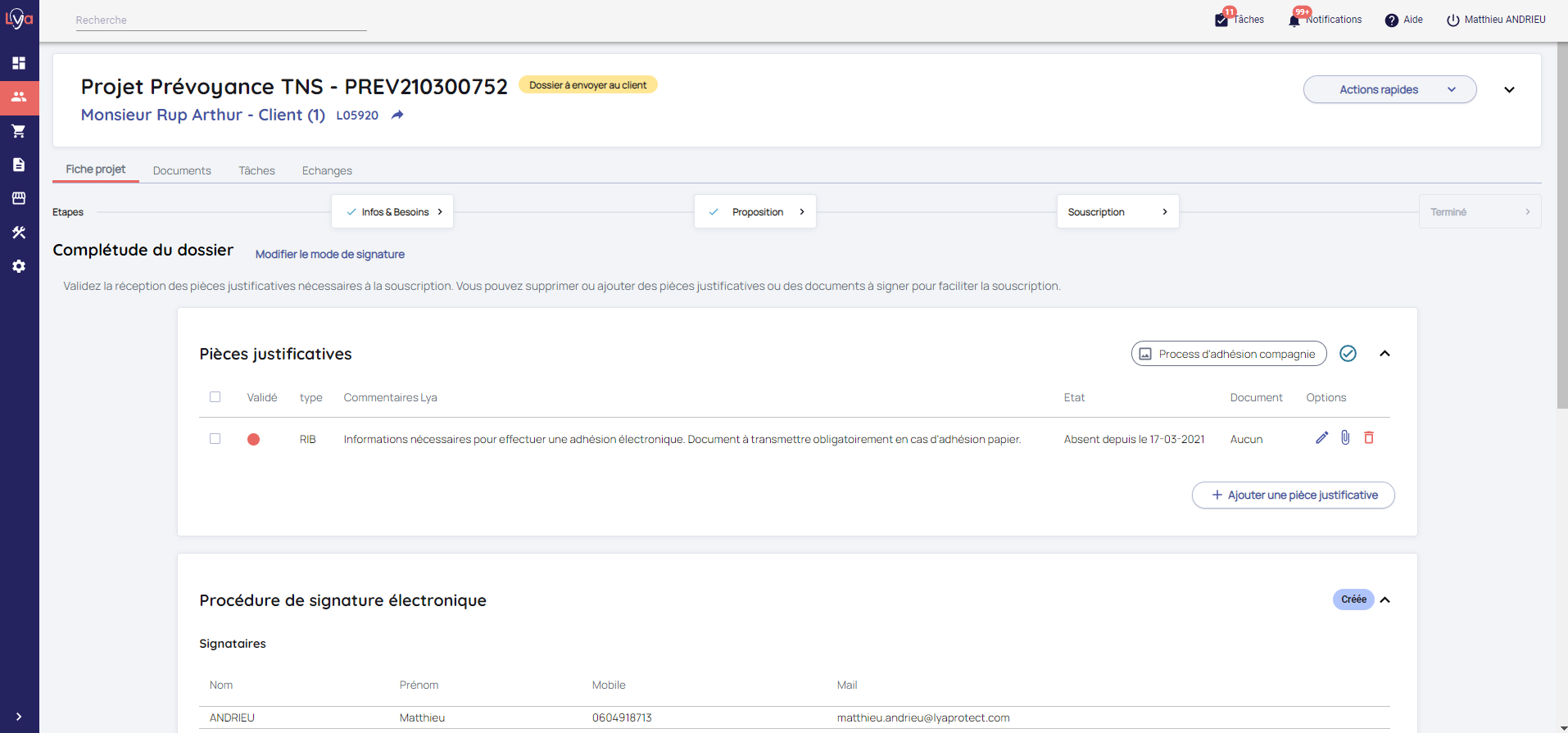This screenshot has height=733, width=1568.
Task: Click the pencil edit icon for RIB
Action: coord(1321,438)
